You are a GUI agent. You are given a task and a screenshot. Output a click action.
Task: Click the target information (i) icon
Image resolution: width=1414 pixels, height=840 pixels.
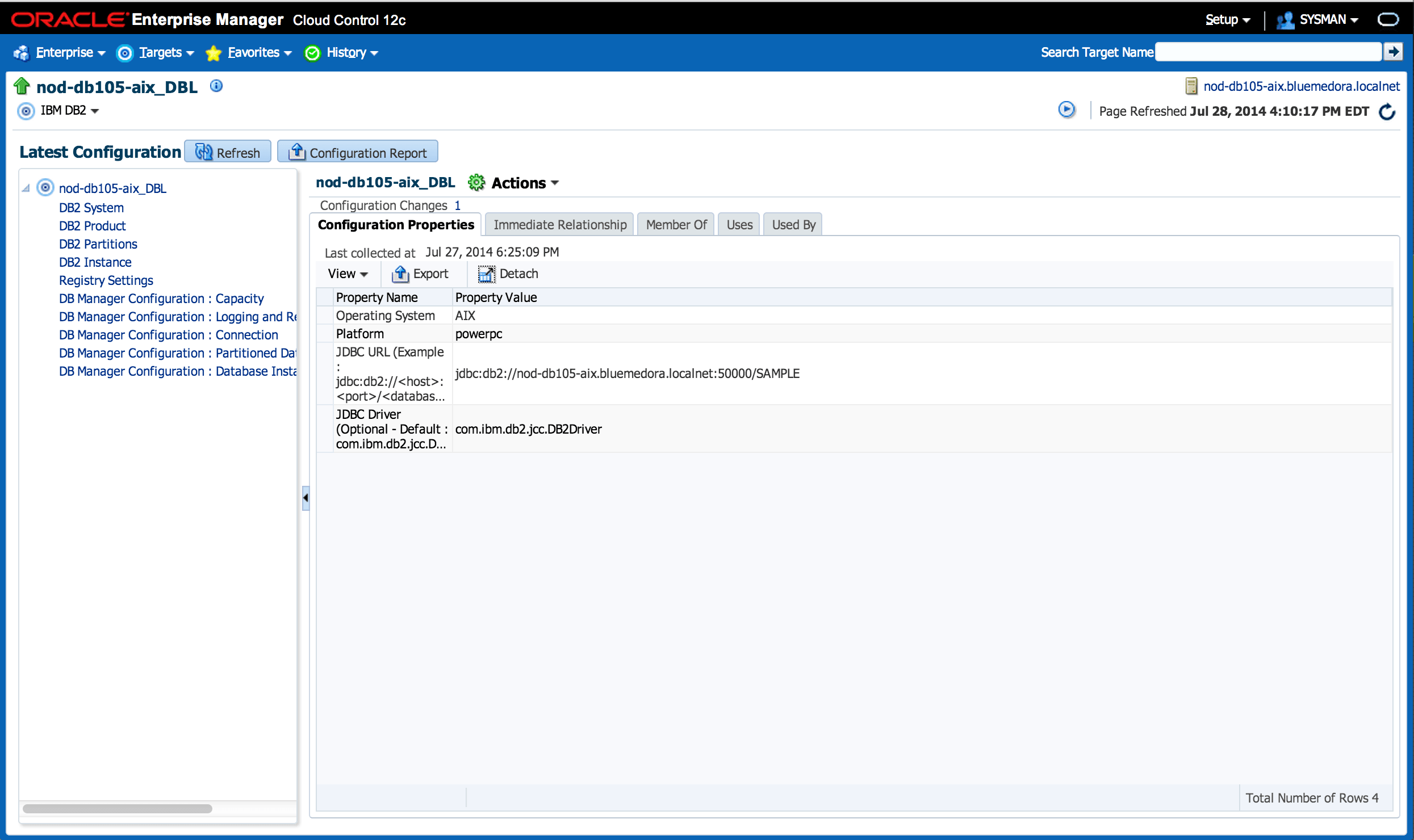pyautogui.click(x=216, y=86)
